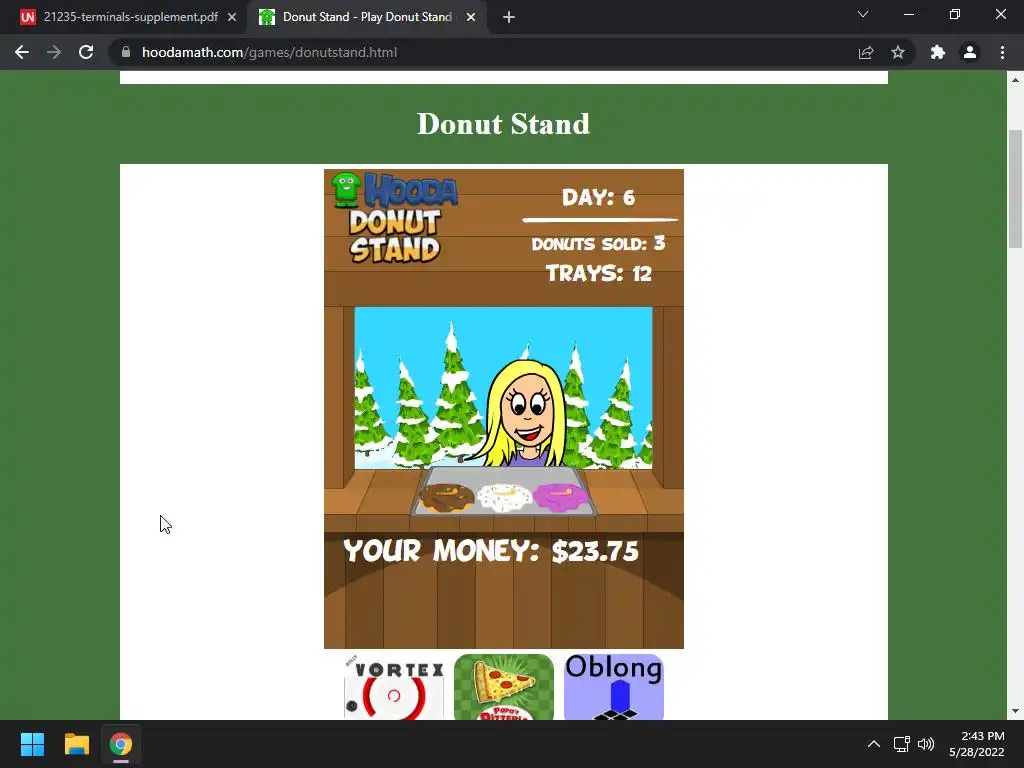Click the share page icon in address bar

click(x=866, y=52)
